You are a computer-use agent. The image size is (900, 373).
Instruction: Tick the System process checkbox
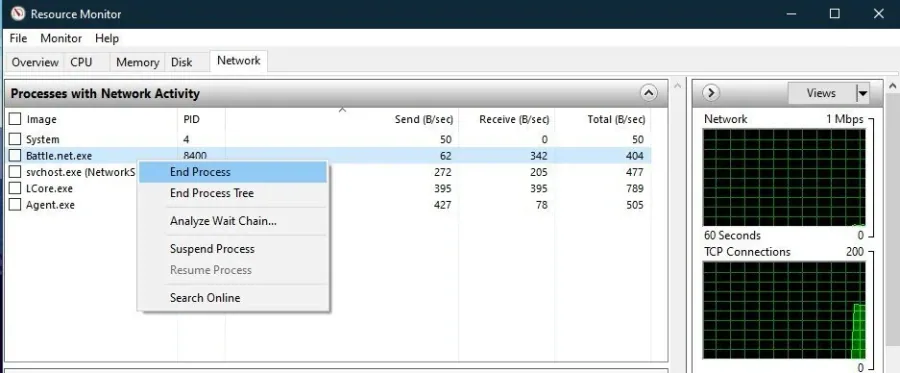(15, 139)
